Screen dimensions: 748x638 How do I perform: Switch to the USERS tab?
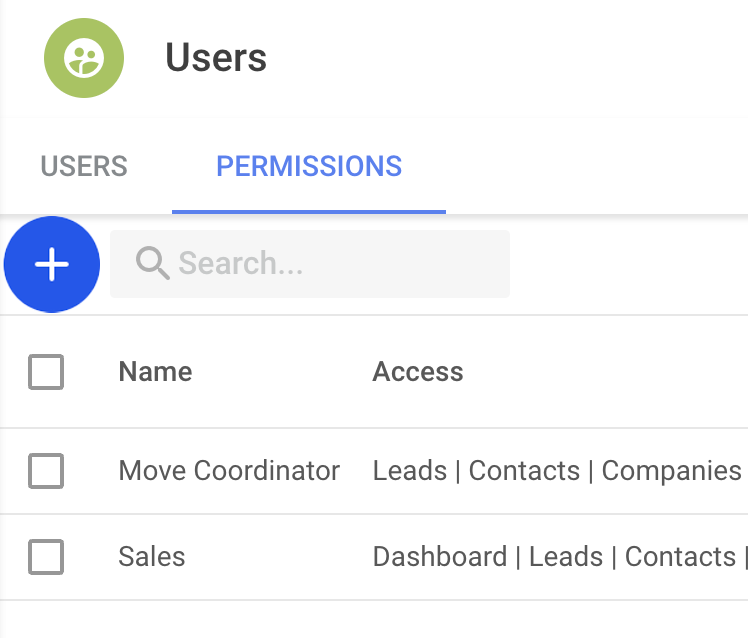(84, 166)
